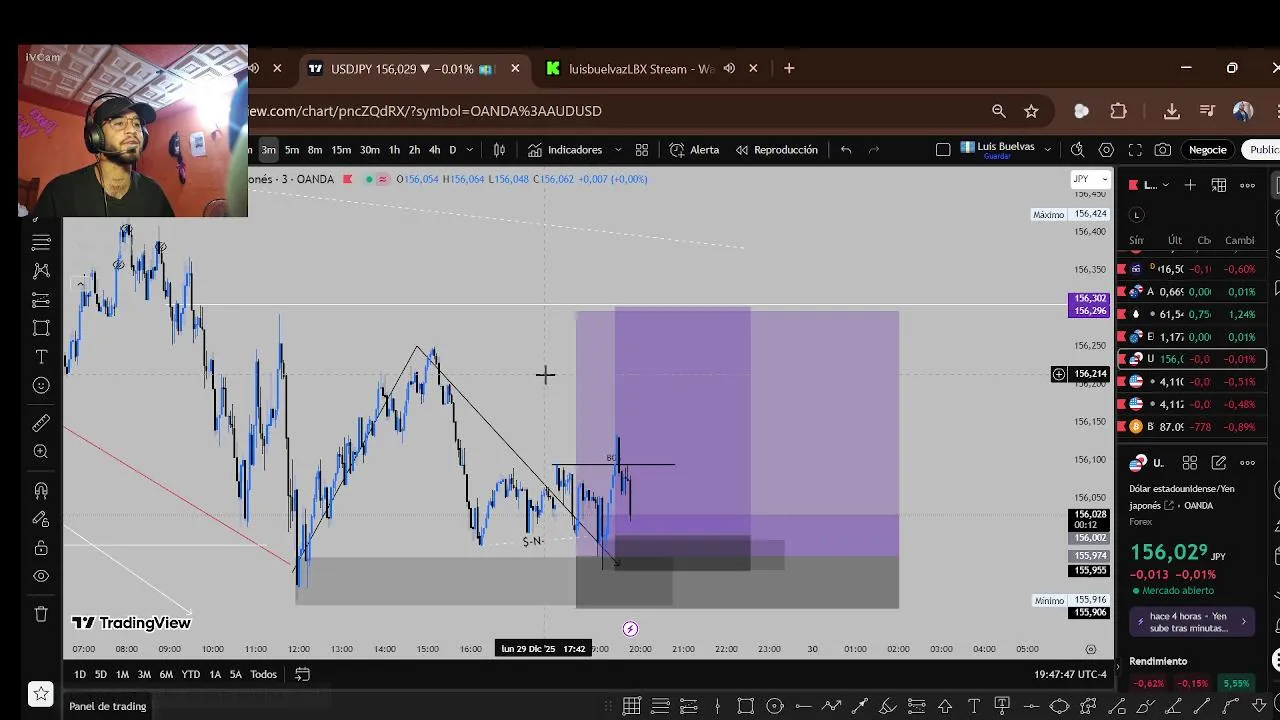
Task: Toggle magnet mode
Action: coord(41,490)
